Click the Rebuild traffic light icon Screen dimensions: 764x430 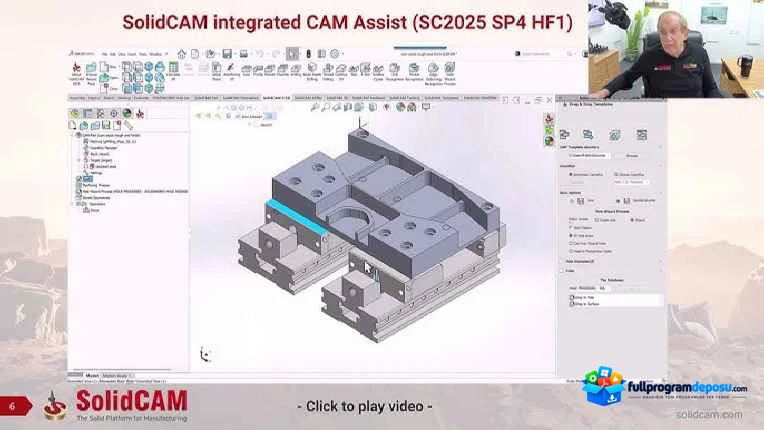coord(308,54)
